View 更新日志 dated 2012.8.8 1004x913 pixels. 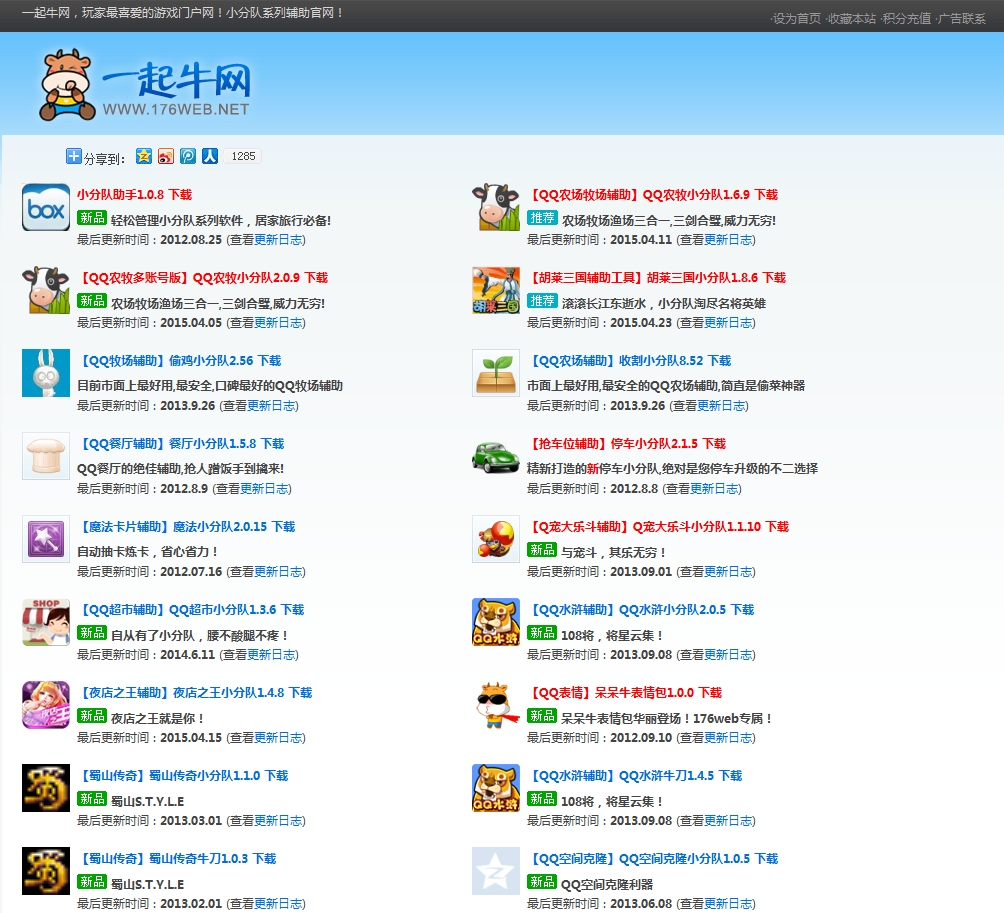(714, 489)
